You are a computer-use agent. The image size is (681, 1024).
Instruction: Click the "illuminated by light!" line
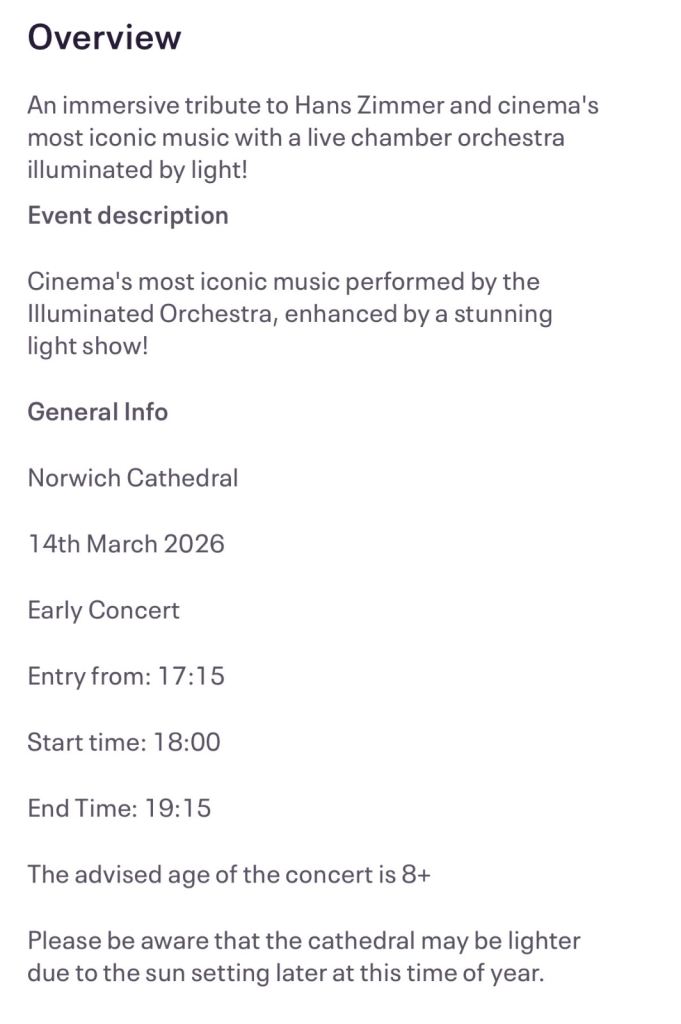coord(137,169)
